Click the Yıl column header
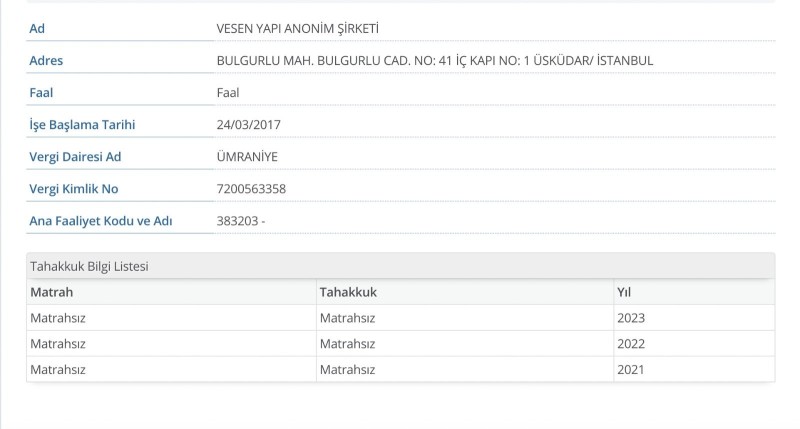Screen dimensions: 800x429 point(624,292)
